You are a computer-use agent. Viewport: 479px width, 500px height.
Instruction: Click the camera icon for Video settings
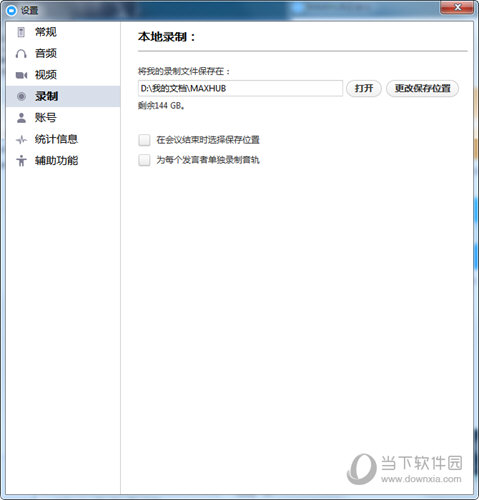click(21, 75)
